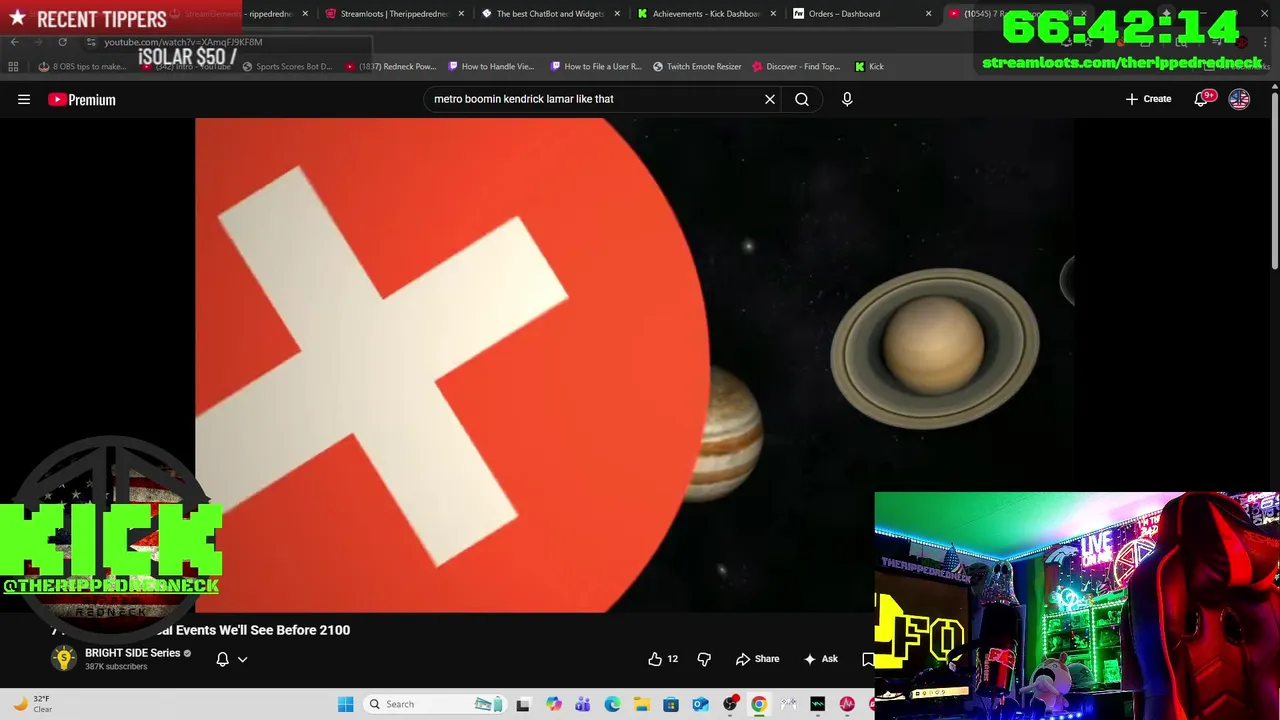
Task: Open the YouTube guide hamburger menu
Action: [x=24, y=99]
